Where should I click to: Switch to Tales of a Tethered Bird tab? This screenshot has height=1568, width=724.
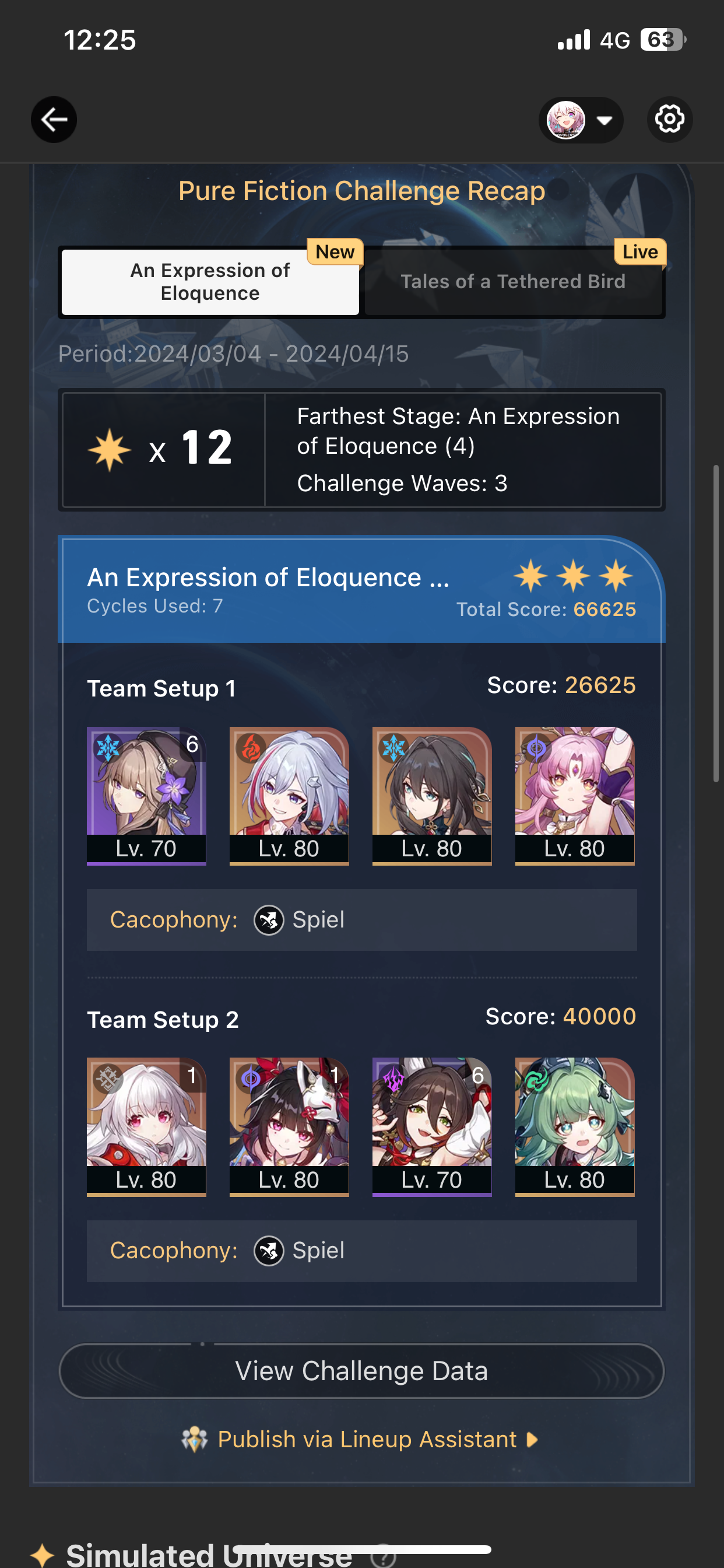(x=513, y=282)
